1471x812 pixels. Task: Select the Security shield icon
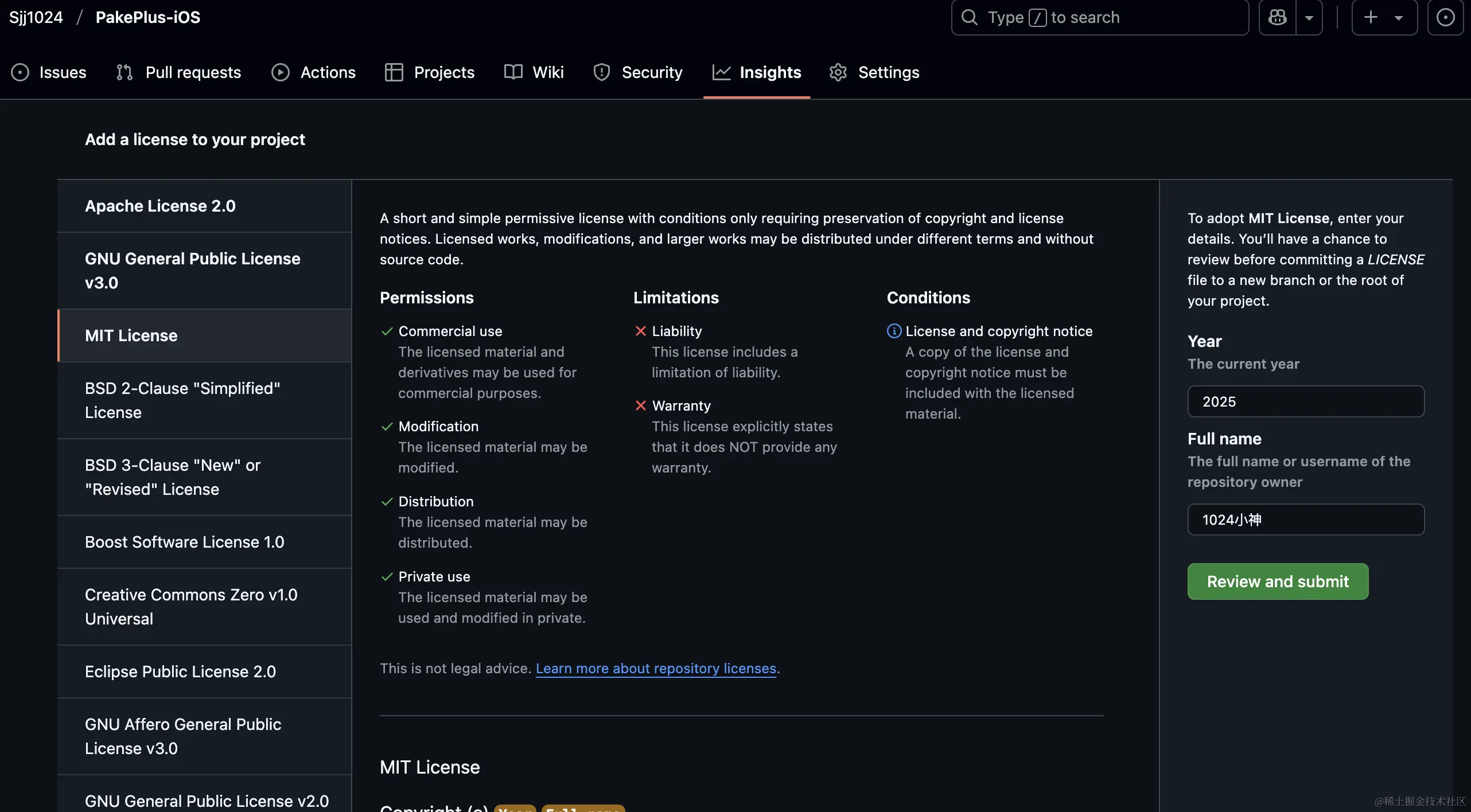[601, 72]
